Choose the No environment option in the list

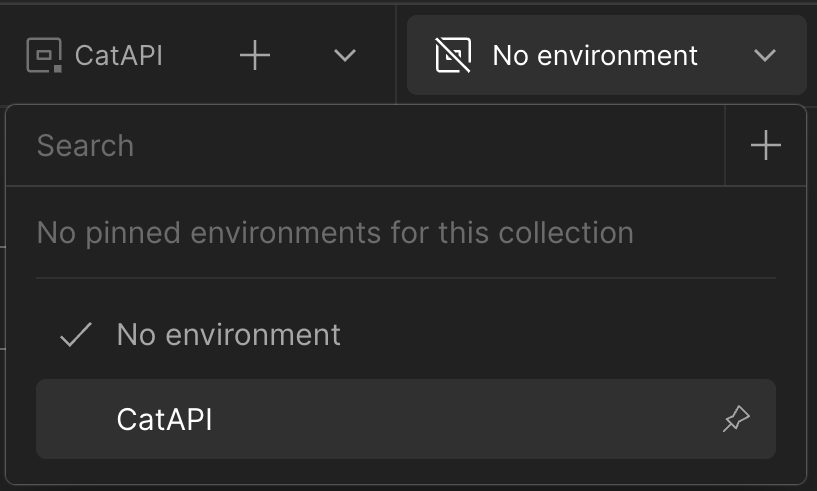click(228, 335)
